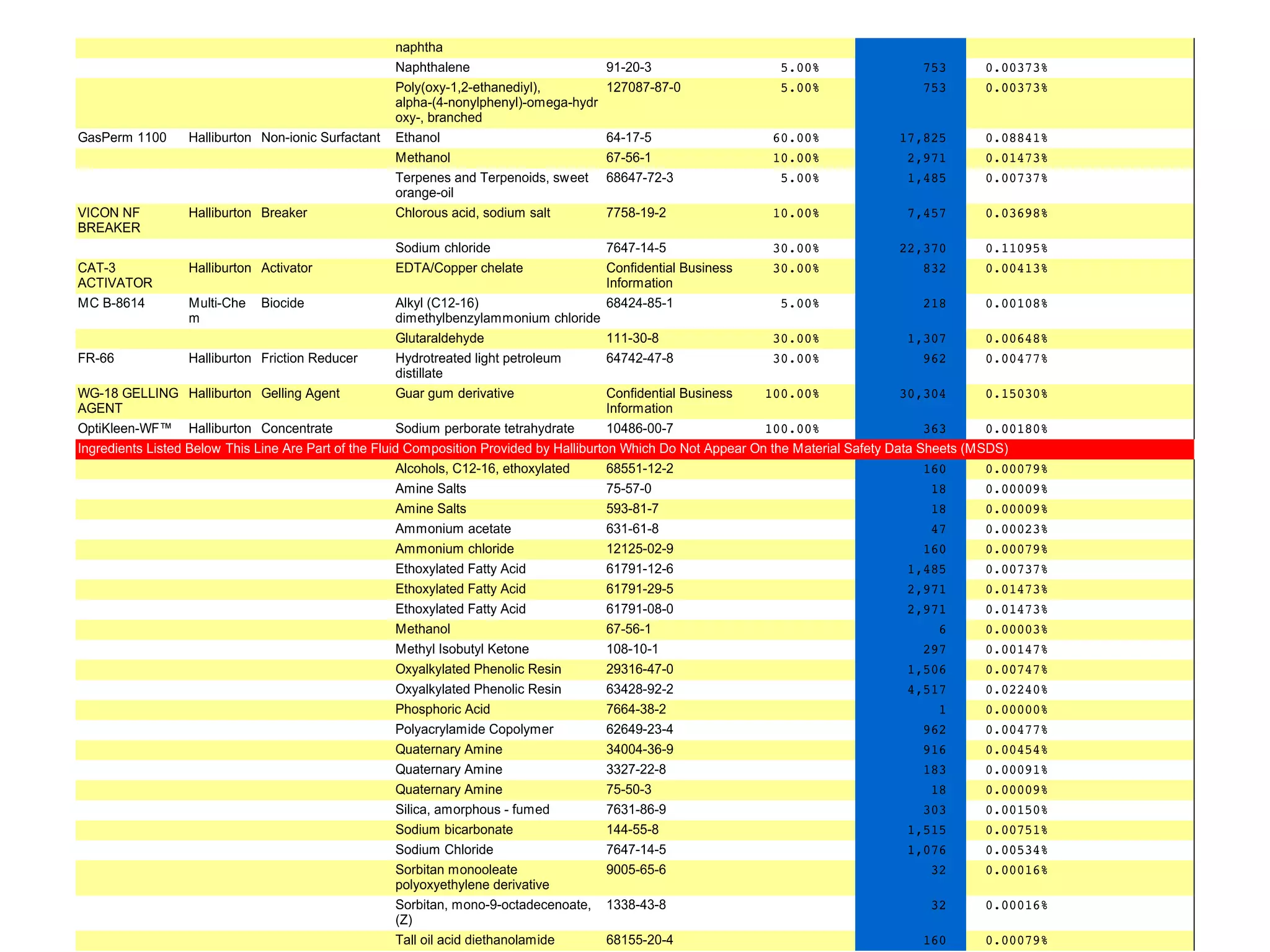Click Naphthalene CAS number 91-20-3
1270x952 pixels.
tap(628, 68)
